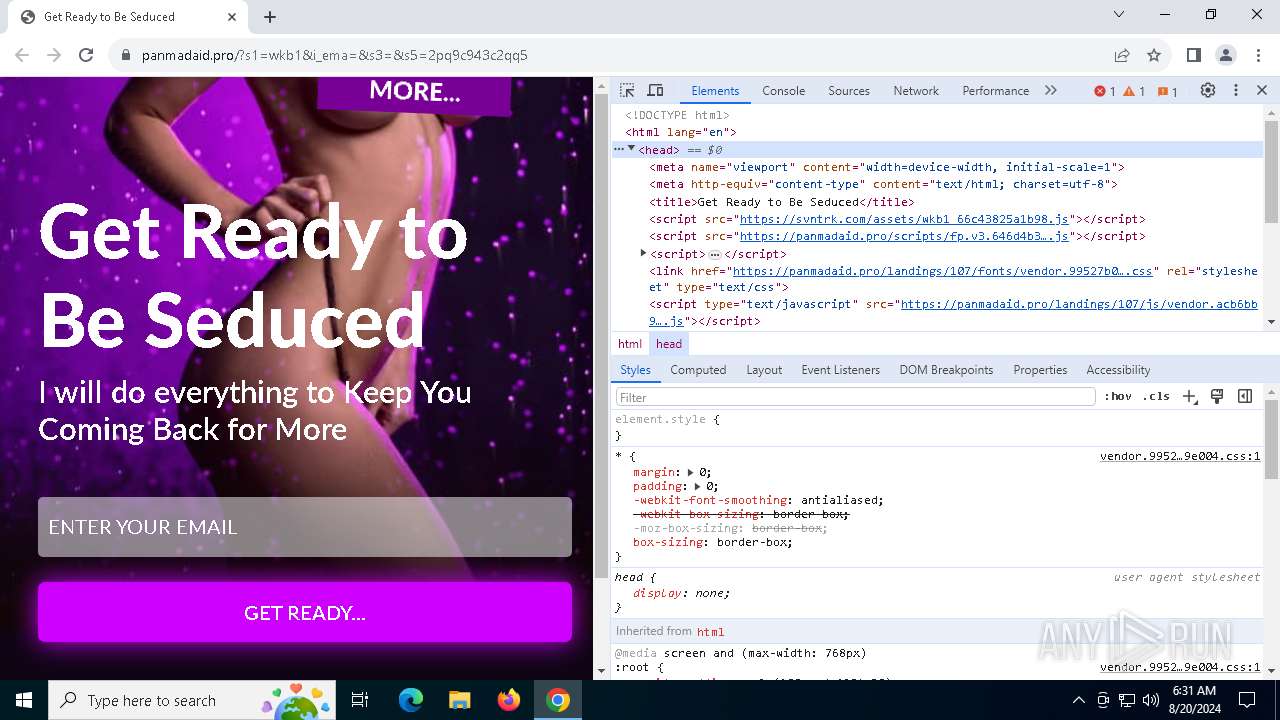Launch Microsoft Edge from taskbar
The width and height of the screenshot is (1280, 720).
[x=411, y=700]
